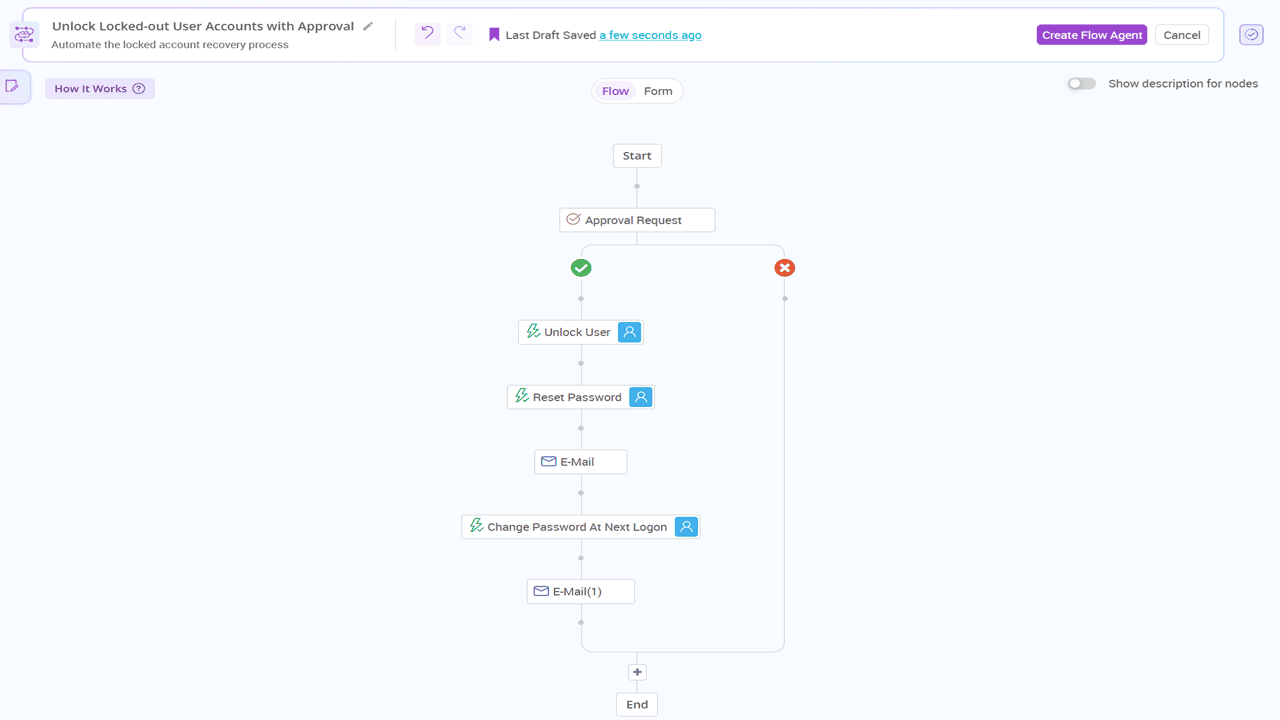Open the 'a few seconds ago' draft link

[650, 34]
